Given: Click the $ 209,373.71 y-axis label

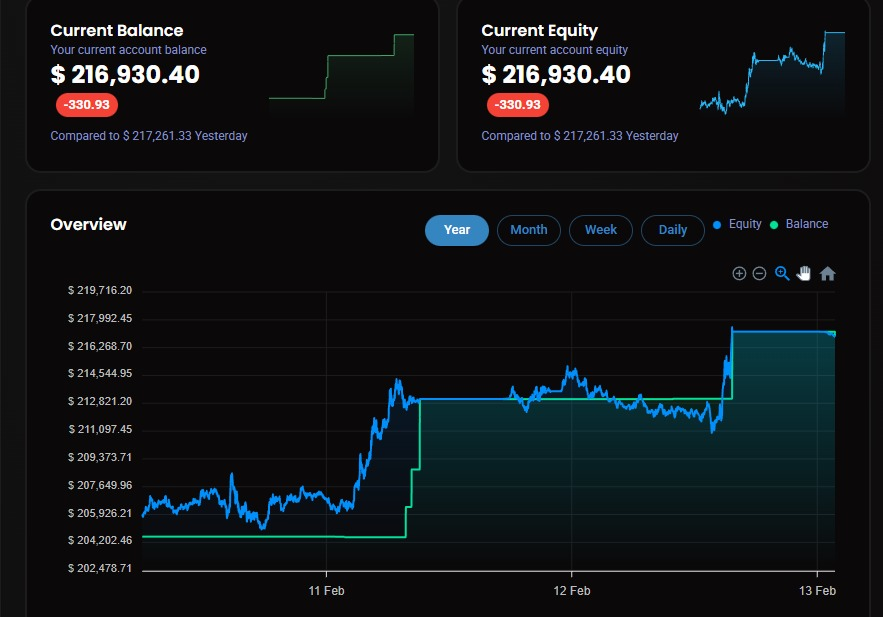Looking at the screenshot, I should (x=100, y=457).
